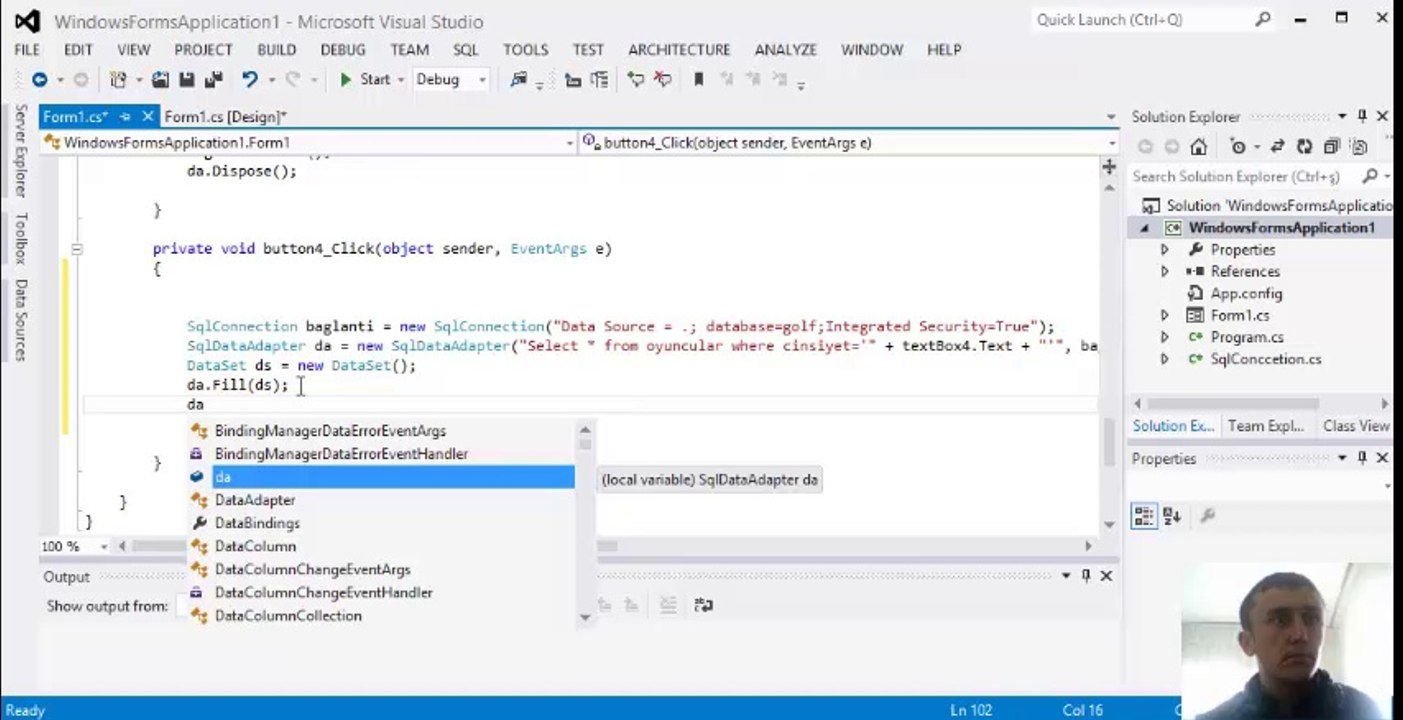The image size is (1403, 720).
Task: Click the comment out lines toolbar icon
Action: pyautogui.click(x=635, y=80)
